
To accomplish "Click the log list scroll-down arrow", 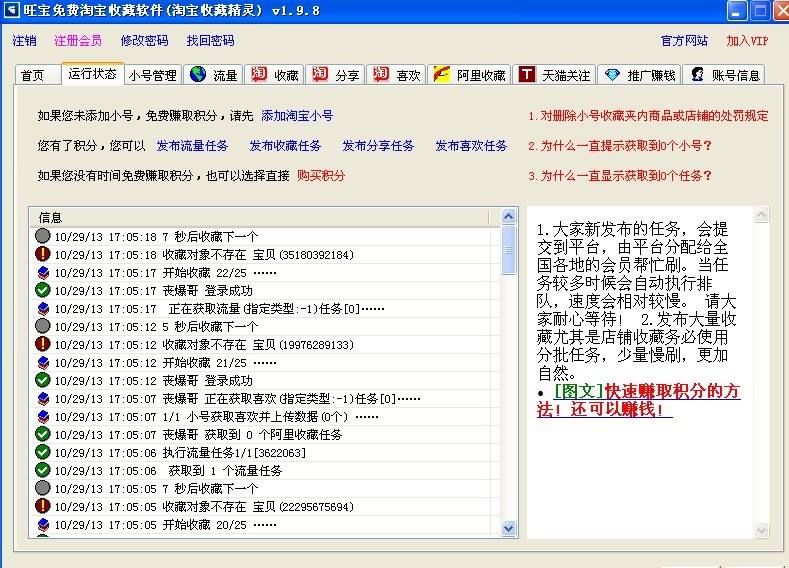I will point(509,528).
